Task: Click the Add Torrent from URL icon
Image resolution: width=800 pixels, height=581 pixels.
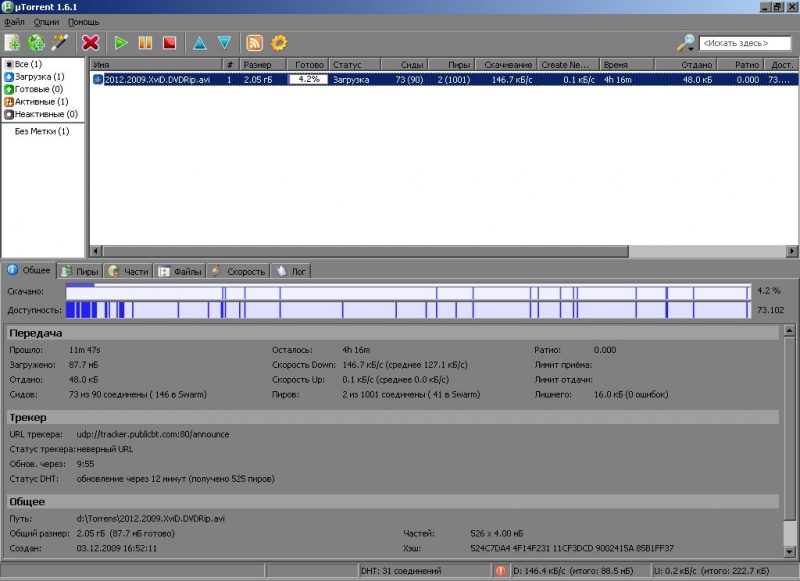Action: [x=36, y=43]
